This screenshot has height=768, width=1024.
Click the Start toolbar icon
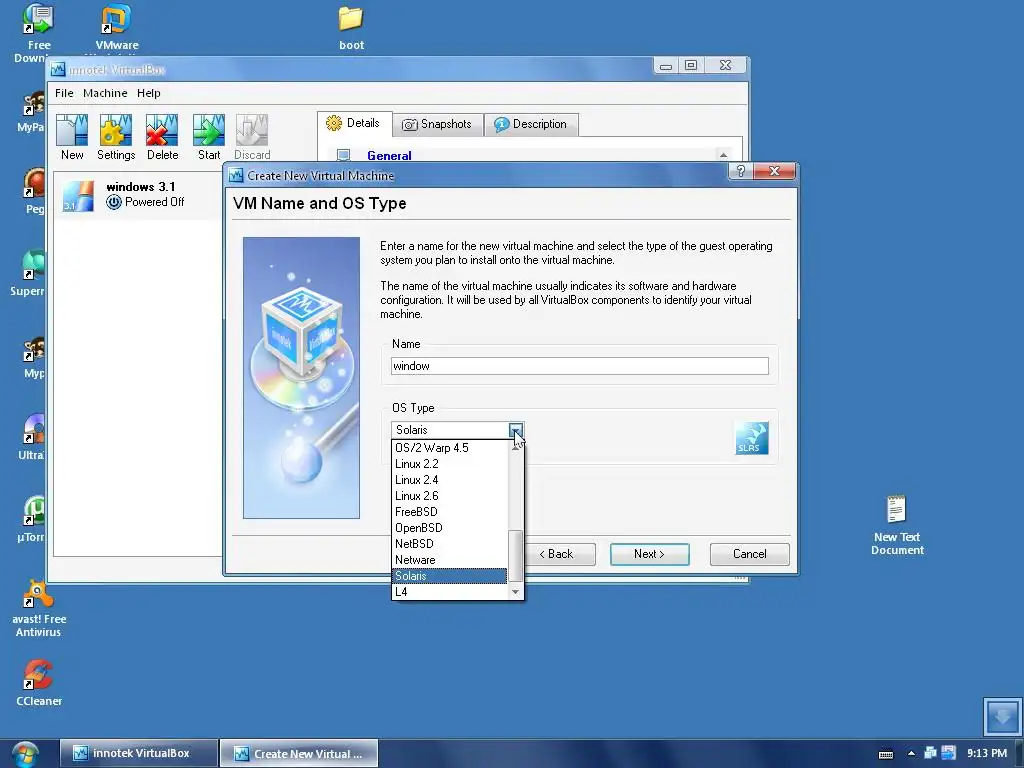tap(209, 137)
